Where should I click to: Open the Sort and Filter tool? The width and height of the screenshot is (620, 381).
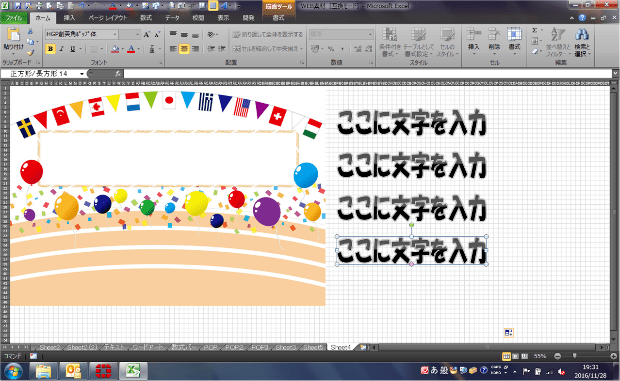point(558,42)
